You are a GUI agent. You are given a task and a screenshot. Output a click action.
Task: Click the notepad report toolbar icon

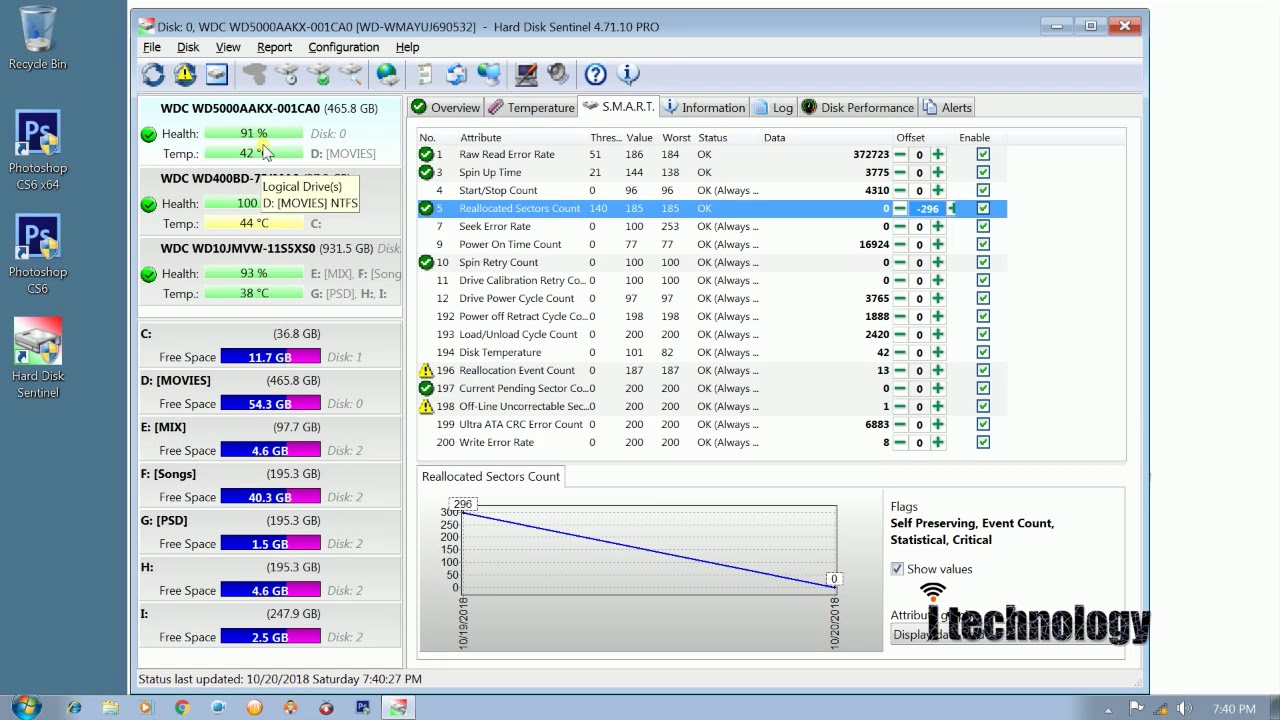(x=425, y=74)
